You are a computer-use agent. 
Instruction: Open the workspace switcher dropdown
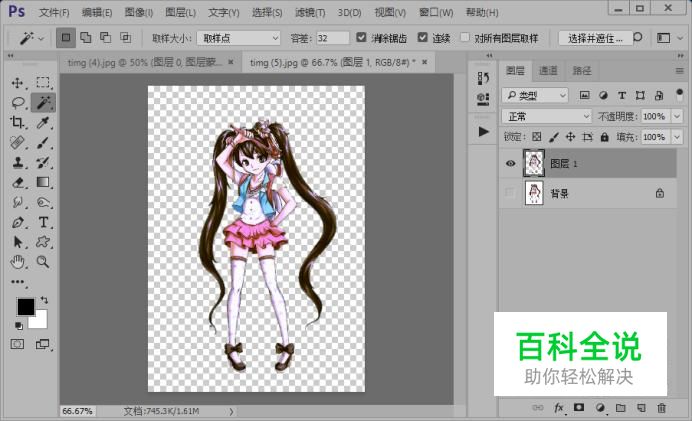pyautogui.click(x=669, y=38)
